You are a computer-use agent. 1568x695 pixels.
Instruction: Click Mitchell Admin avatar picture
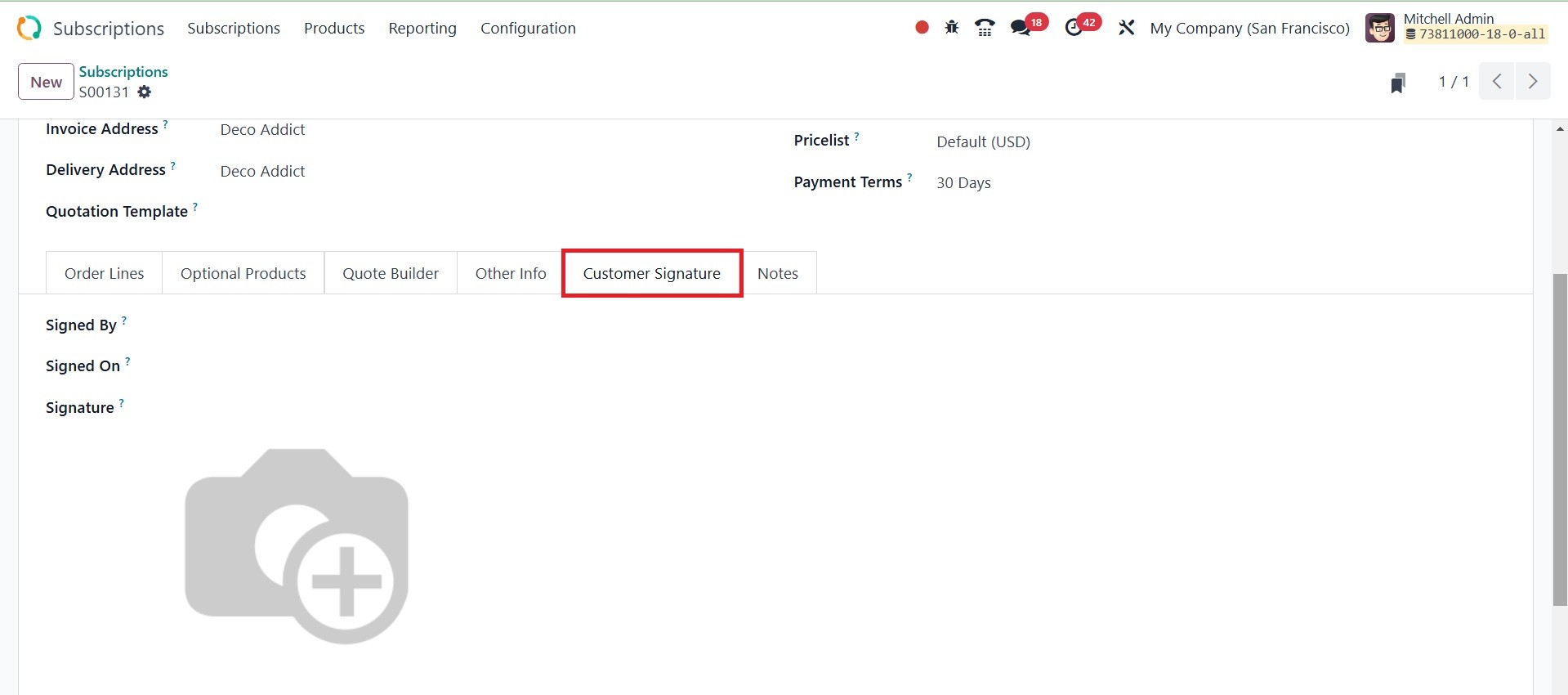pyautogui.click(x=1380, y=28)
